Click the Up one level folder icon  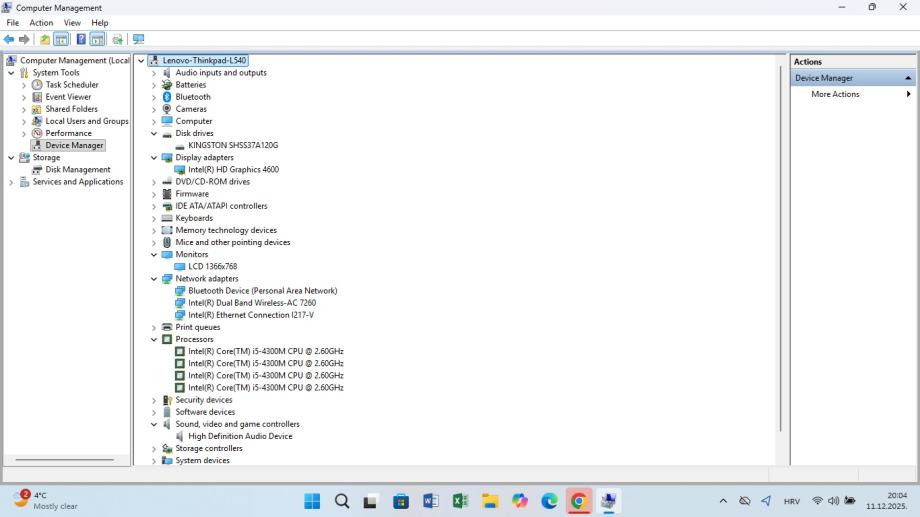[x=45, y=39]
